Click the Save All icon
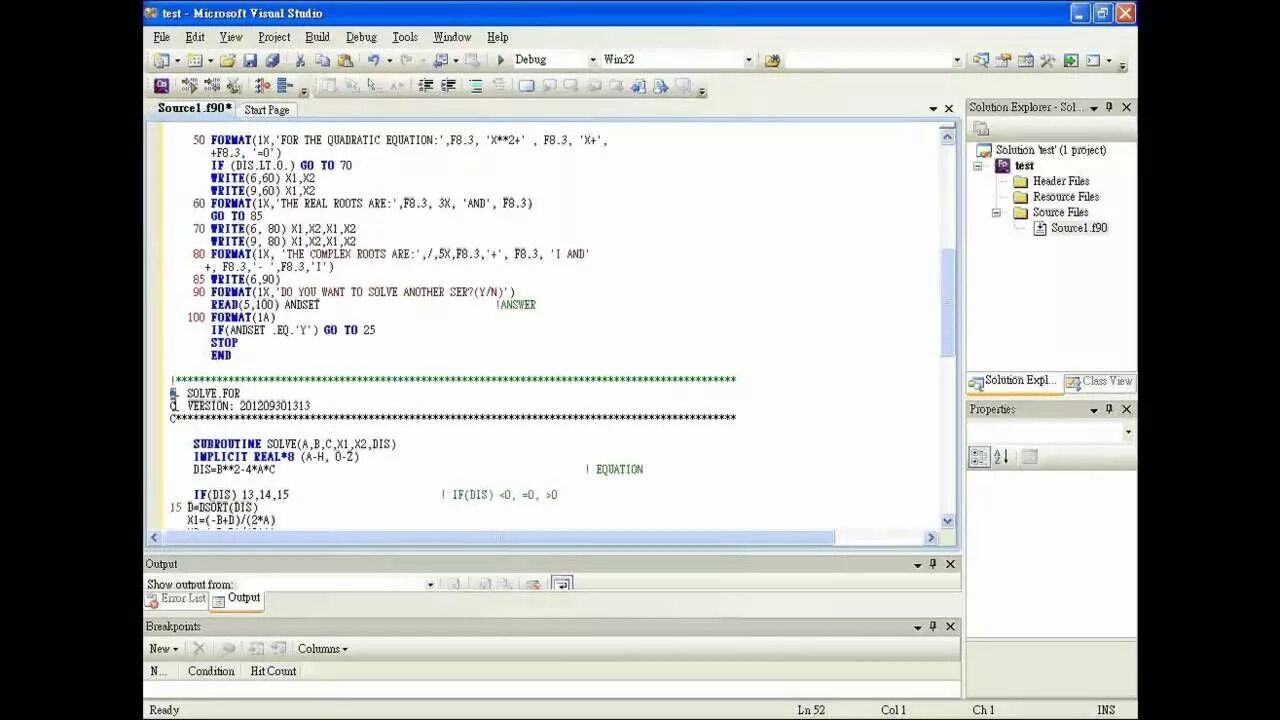The image size is (1280, 720). pos(272,60)
